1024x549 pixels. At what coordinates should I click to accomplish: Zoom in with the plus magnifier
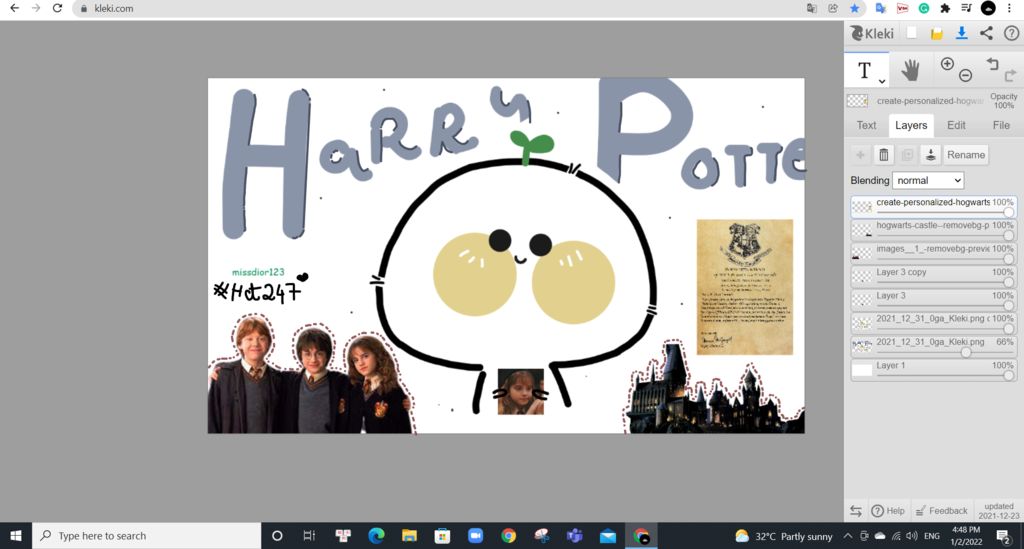(x=947, y=63)
